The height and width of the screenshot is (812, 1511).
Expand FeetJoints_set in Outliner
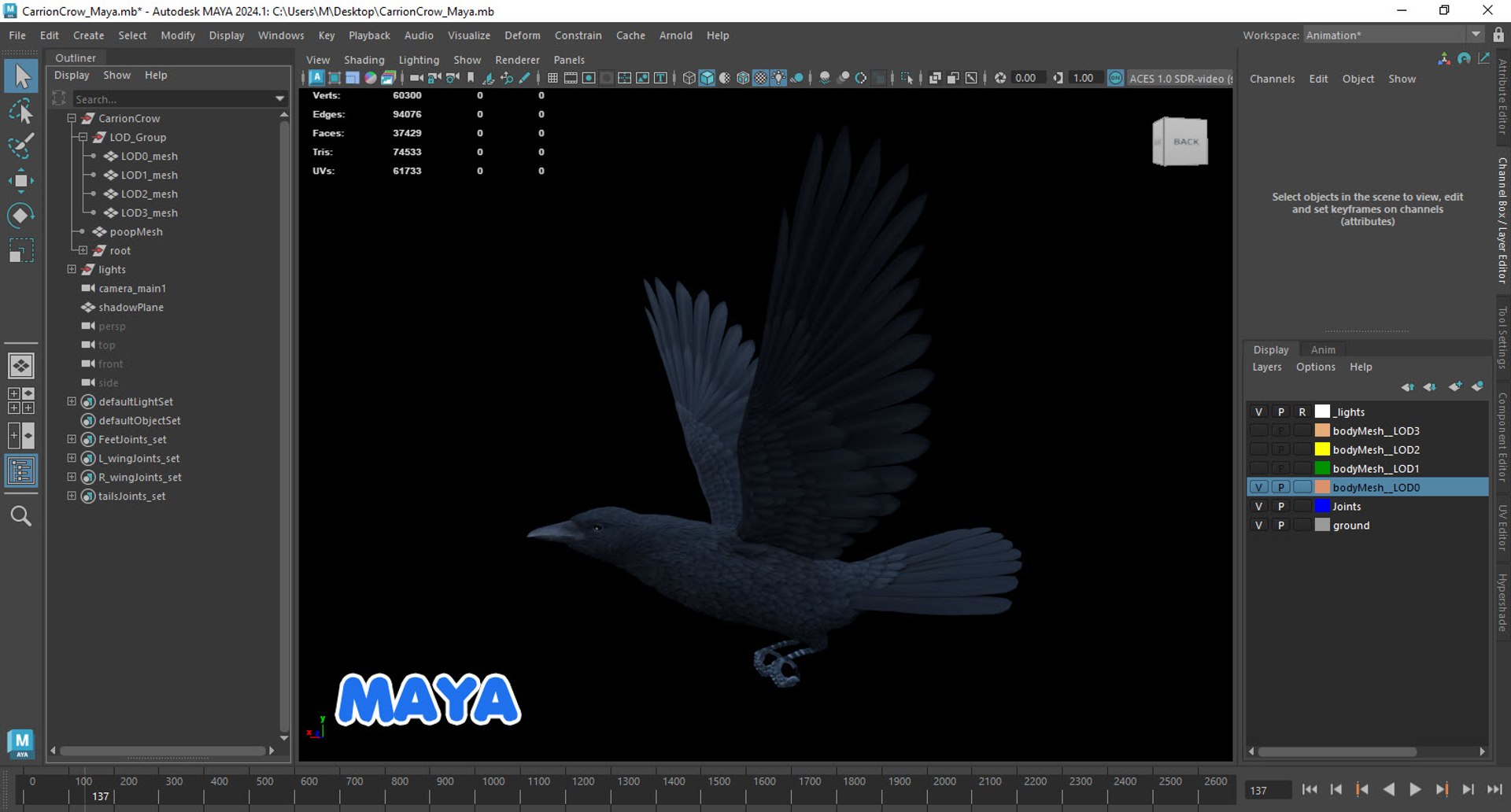pos(72,439)
